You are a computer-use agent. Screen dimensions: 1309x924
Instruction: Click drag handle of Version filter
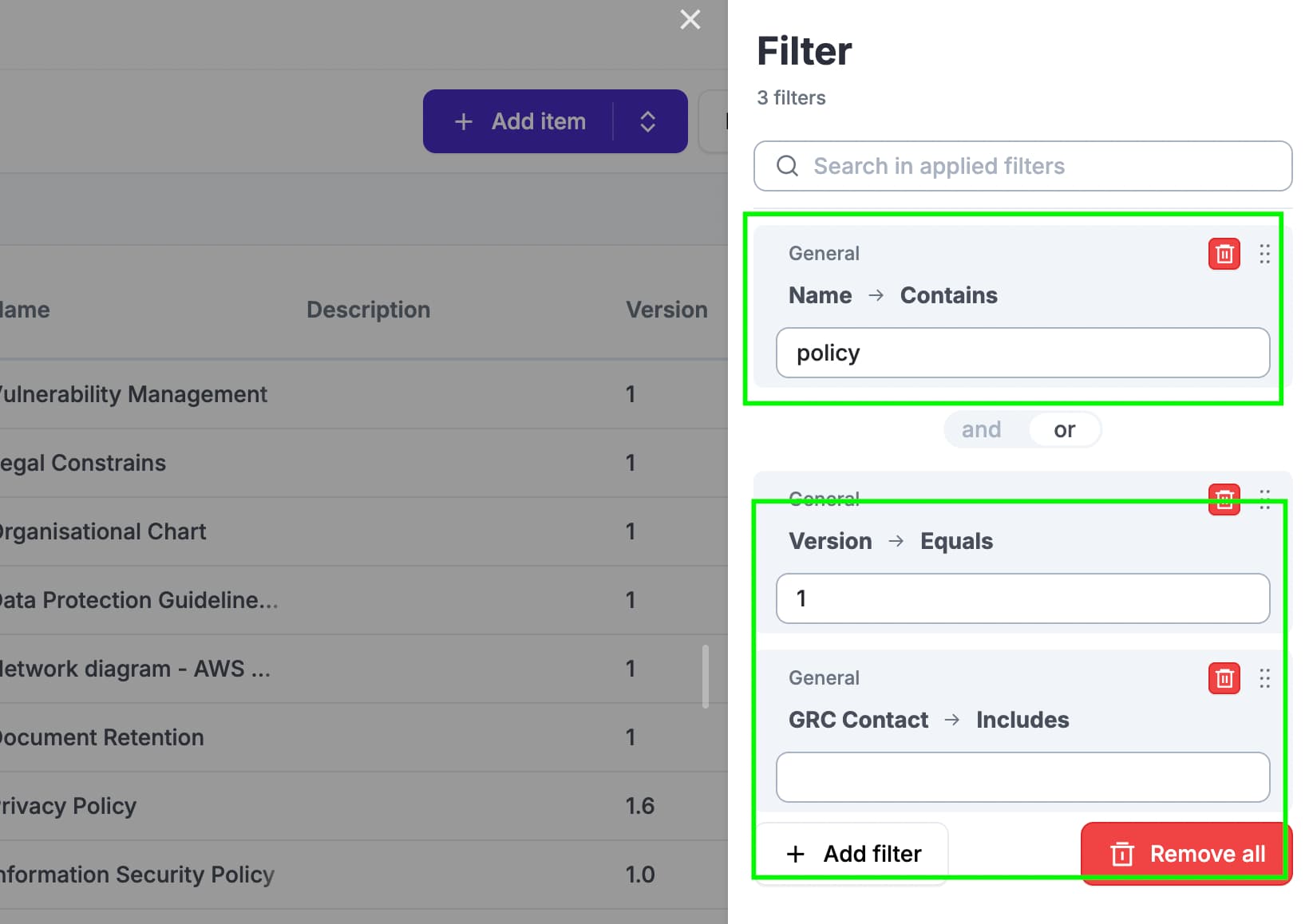[1264, 500]
